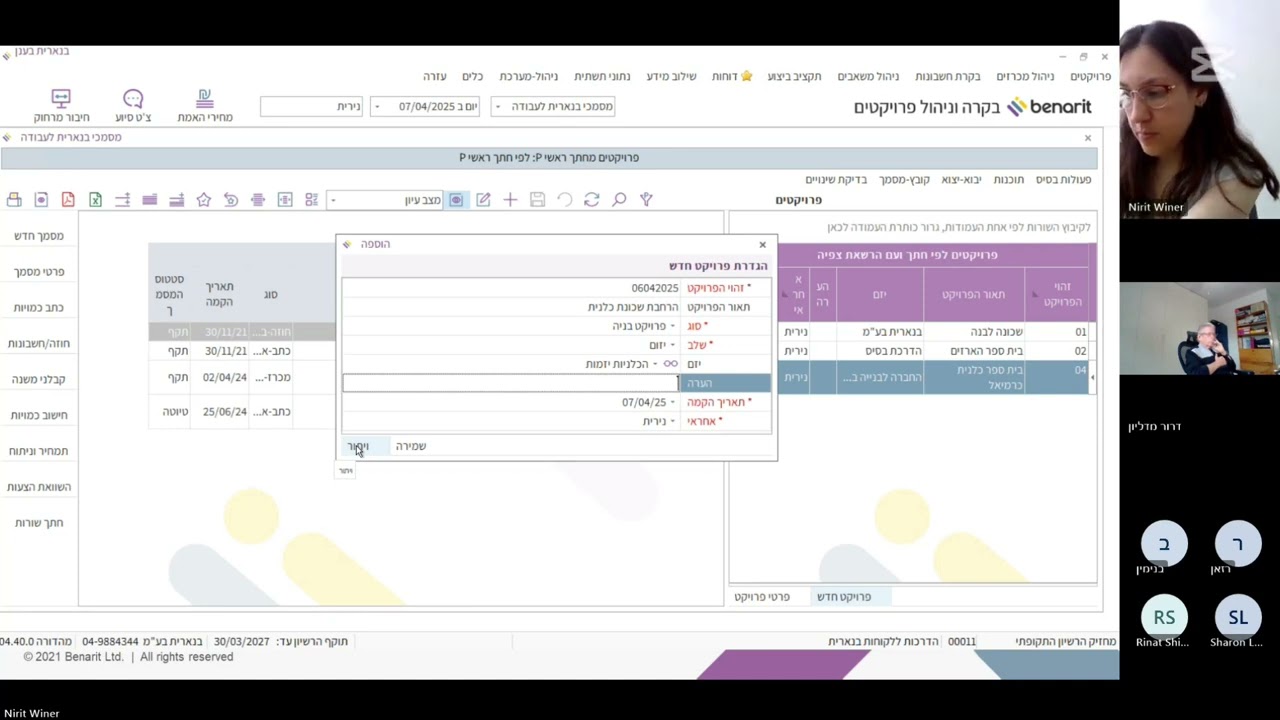The width and height of the screenshot is (1280, 720).
Task: Open the עזרה help menu
Action: point(434,76)
